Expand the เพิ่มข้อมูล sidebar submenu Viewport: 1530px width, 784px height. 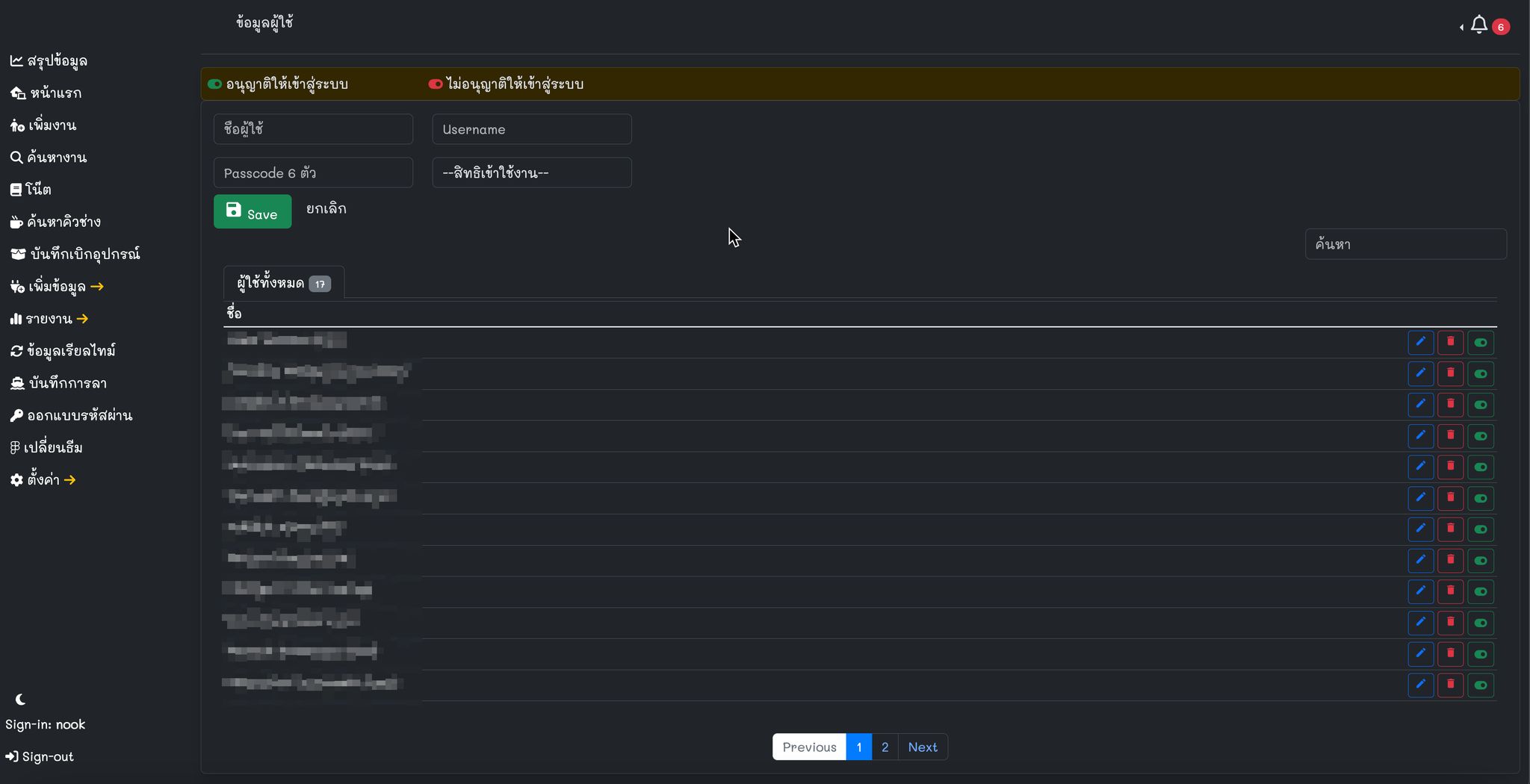click(57, 287)
